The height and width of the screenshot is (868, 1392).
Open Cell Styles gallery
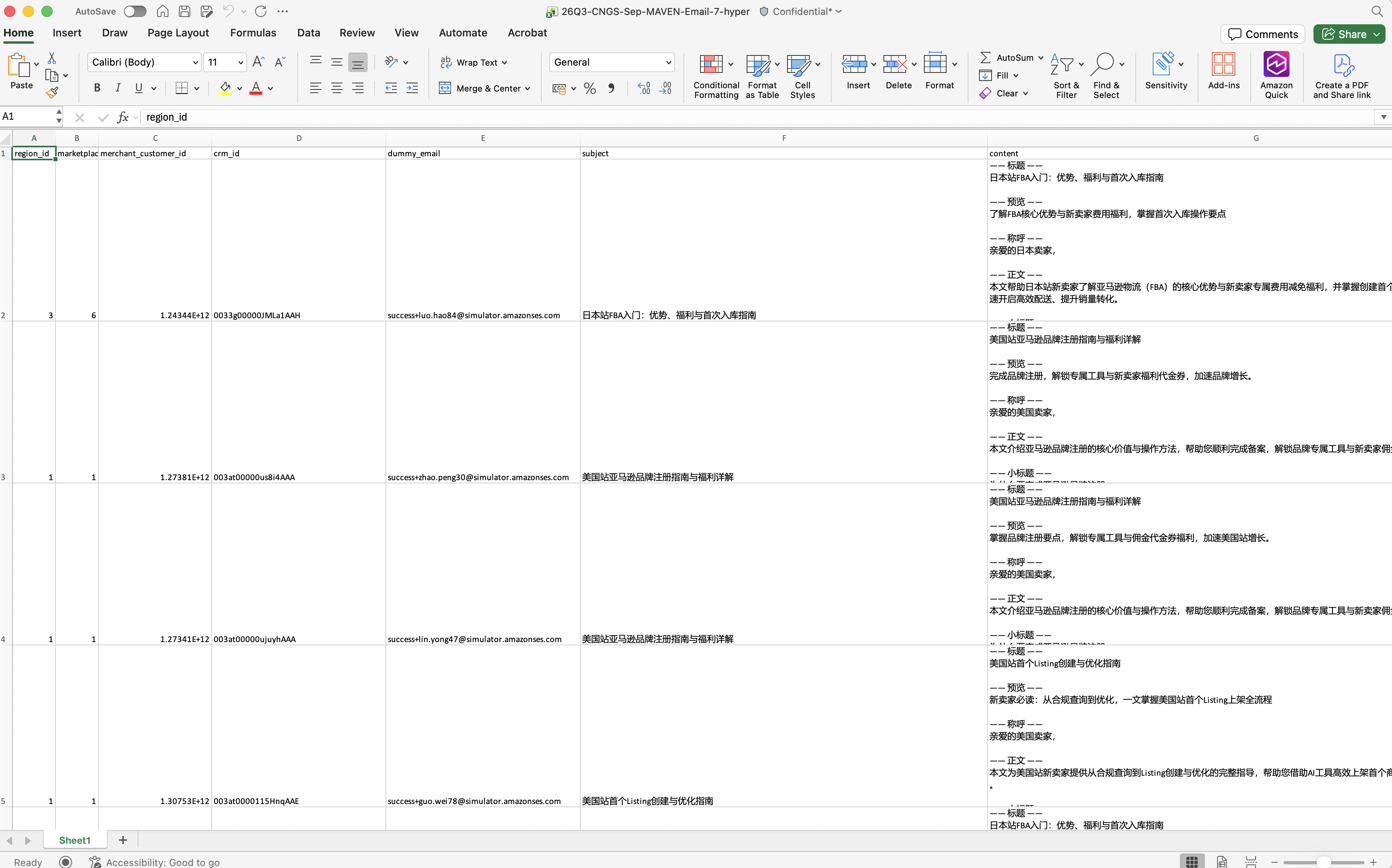tap(802, 77)
